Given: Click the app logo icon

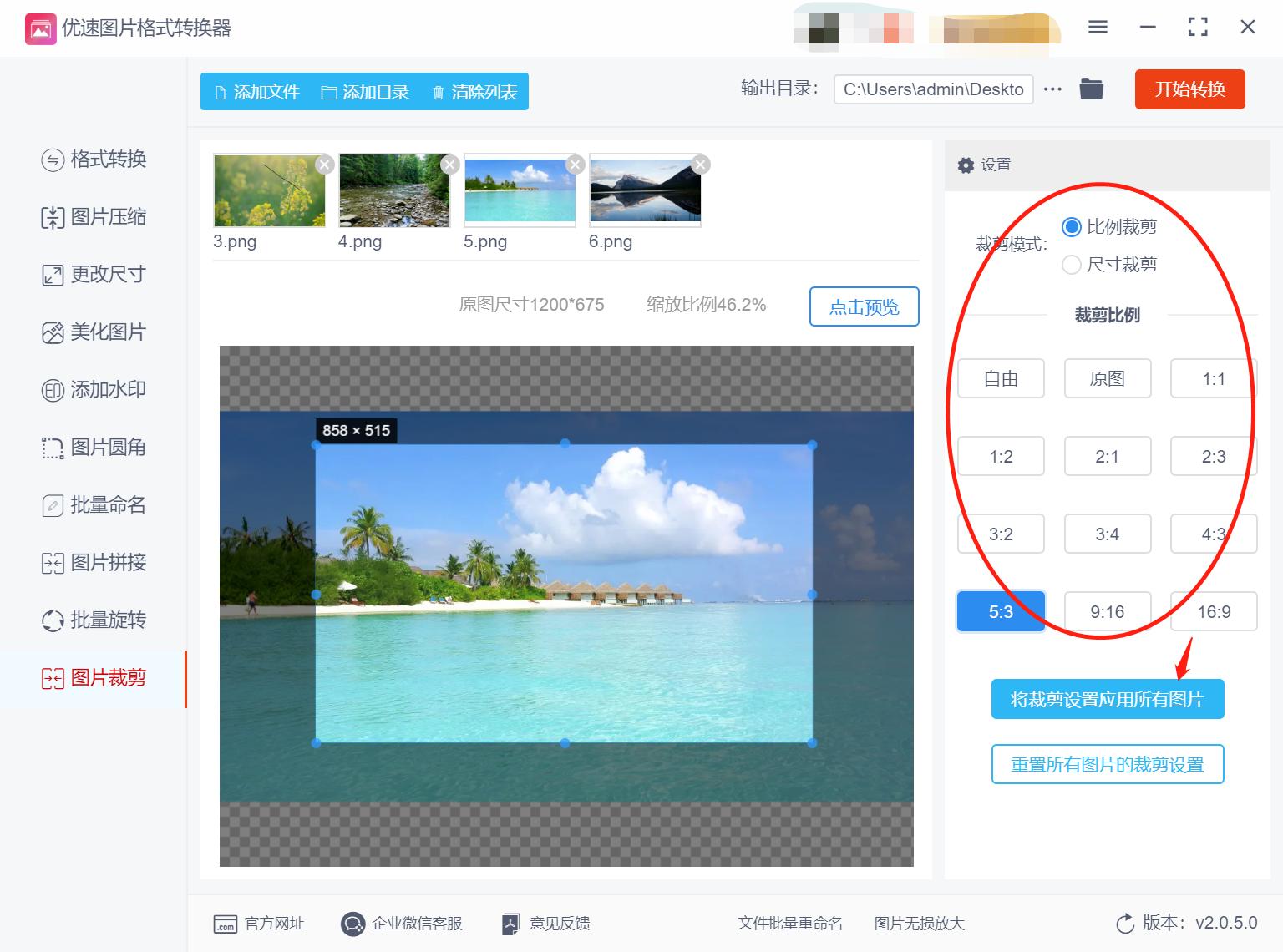Looking at the screenshot, I should pos(40,28).
